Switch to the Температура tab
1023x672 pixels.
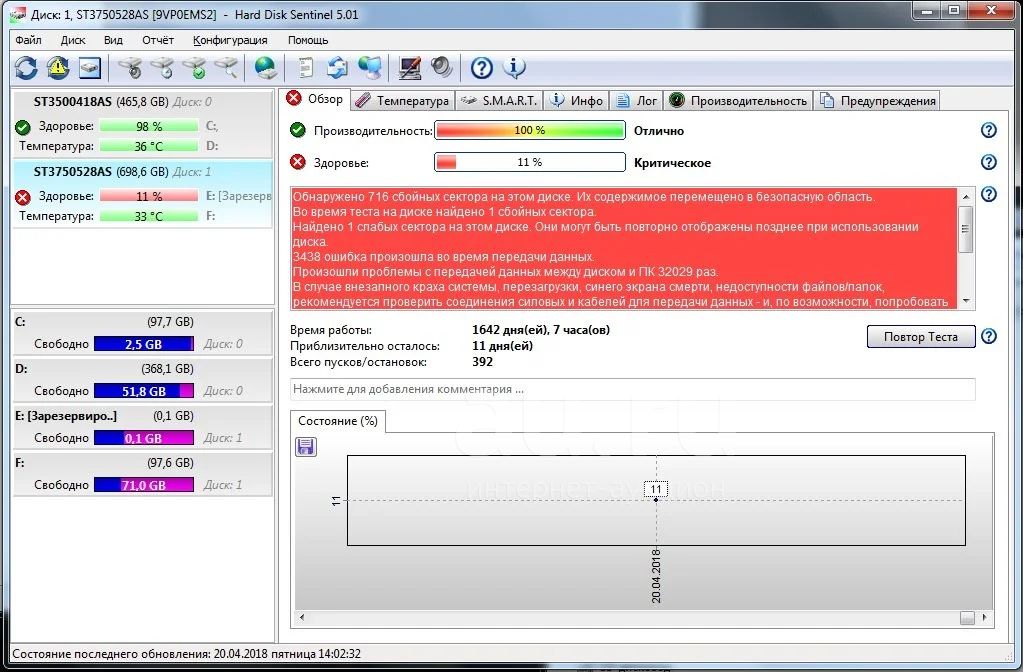[403, 100]
